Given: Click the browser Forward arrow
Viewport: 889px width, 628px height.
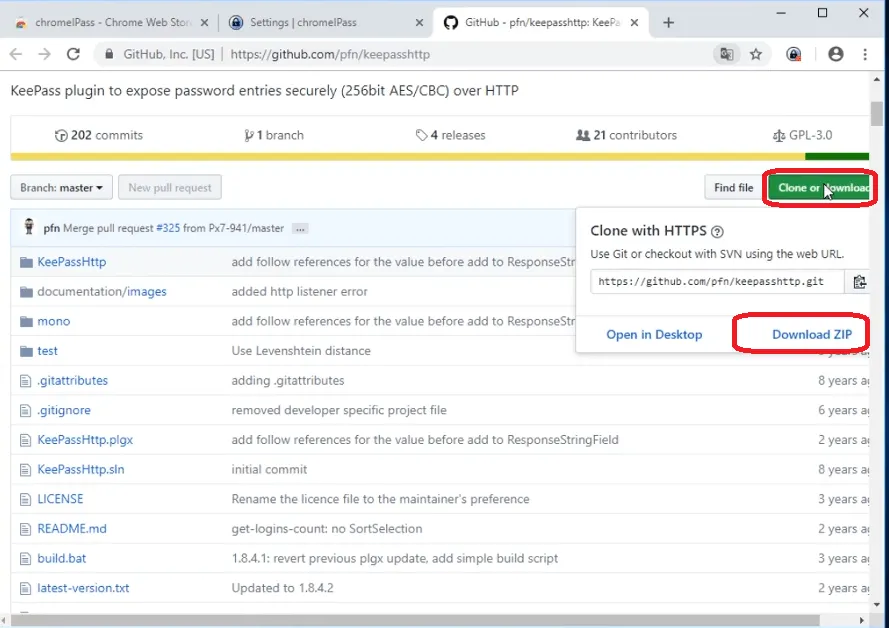Looking at the screenshot, I should 44,54.
